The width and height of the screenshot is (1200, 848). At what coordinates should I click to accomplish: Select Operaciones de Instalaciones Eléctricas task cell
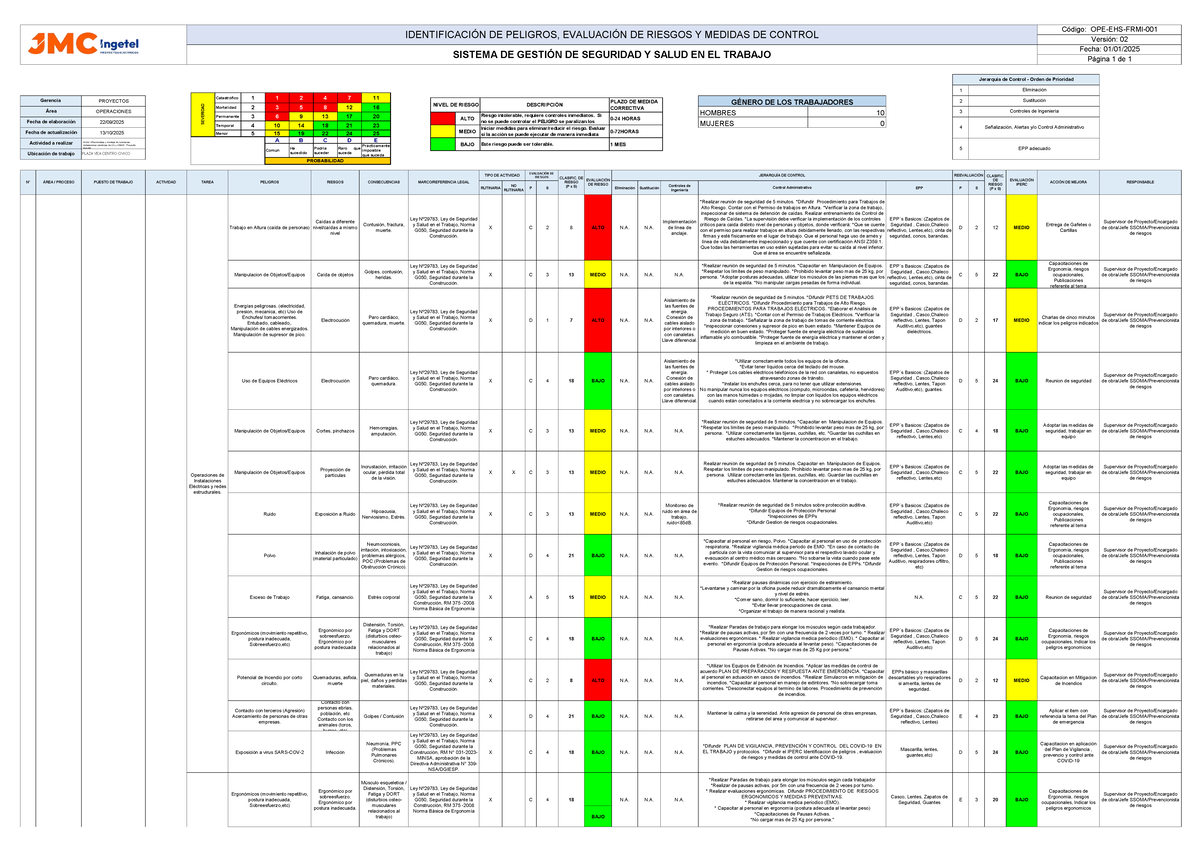207,485
